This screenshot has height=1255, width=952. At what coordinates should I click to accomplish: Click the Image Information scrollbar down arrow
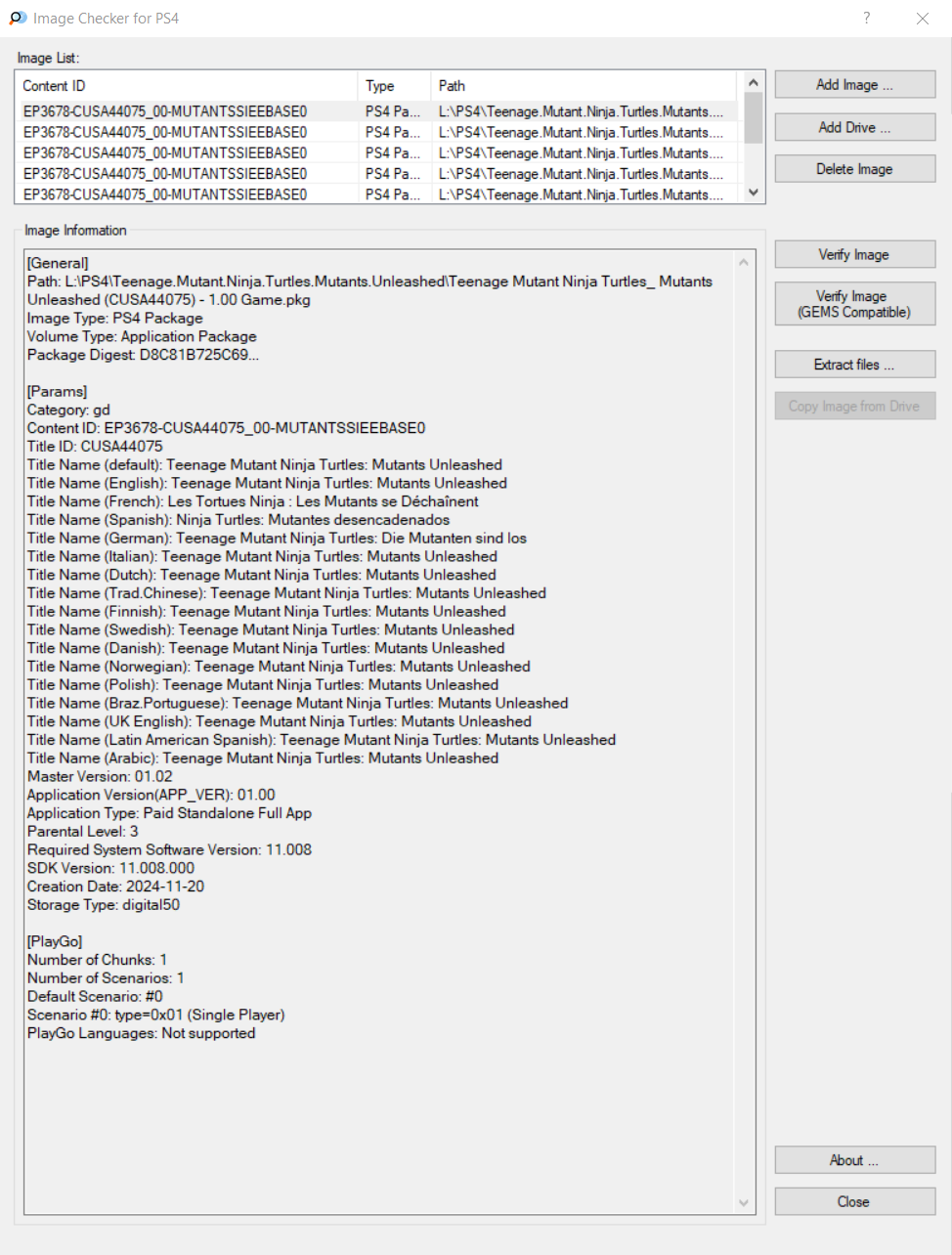744,1203
